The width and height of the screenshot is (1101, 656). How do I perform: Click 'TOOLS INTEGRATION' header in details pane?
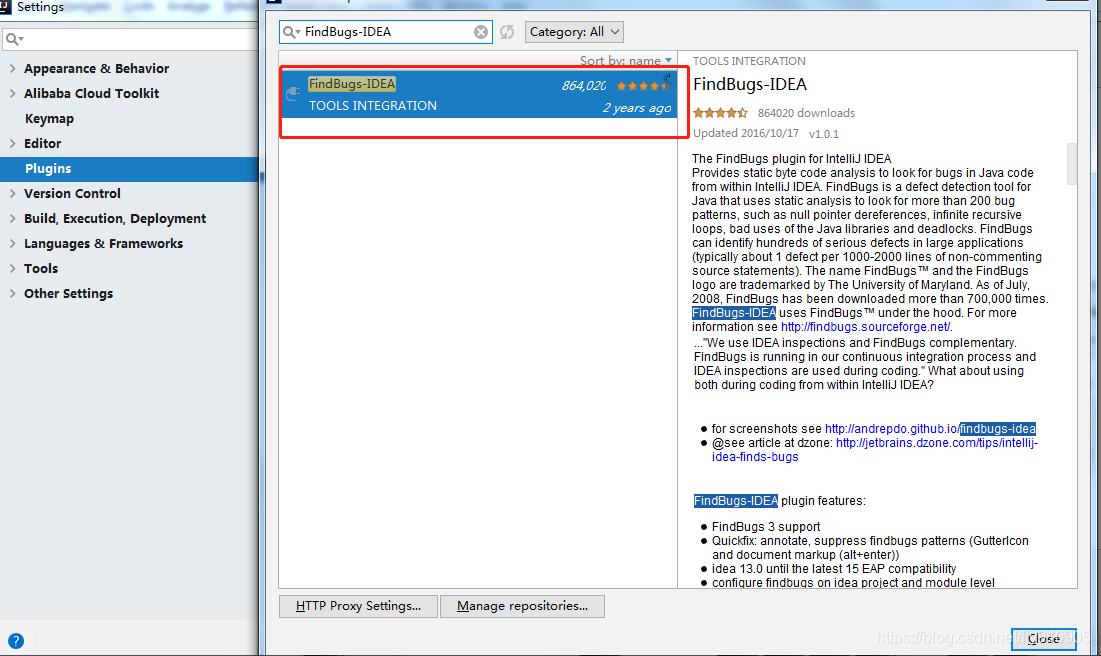click(x=749, y=61)
